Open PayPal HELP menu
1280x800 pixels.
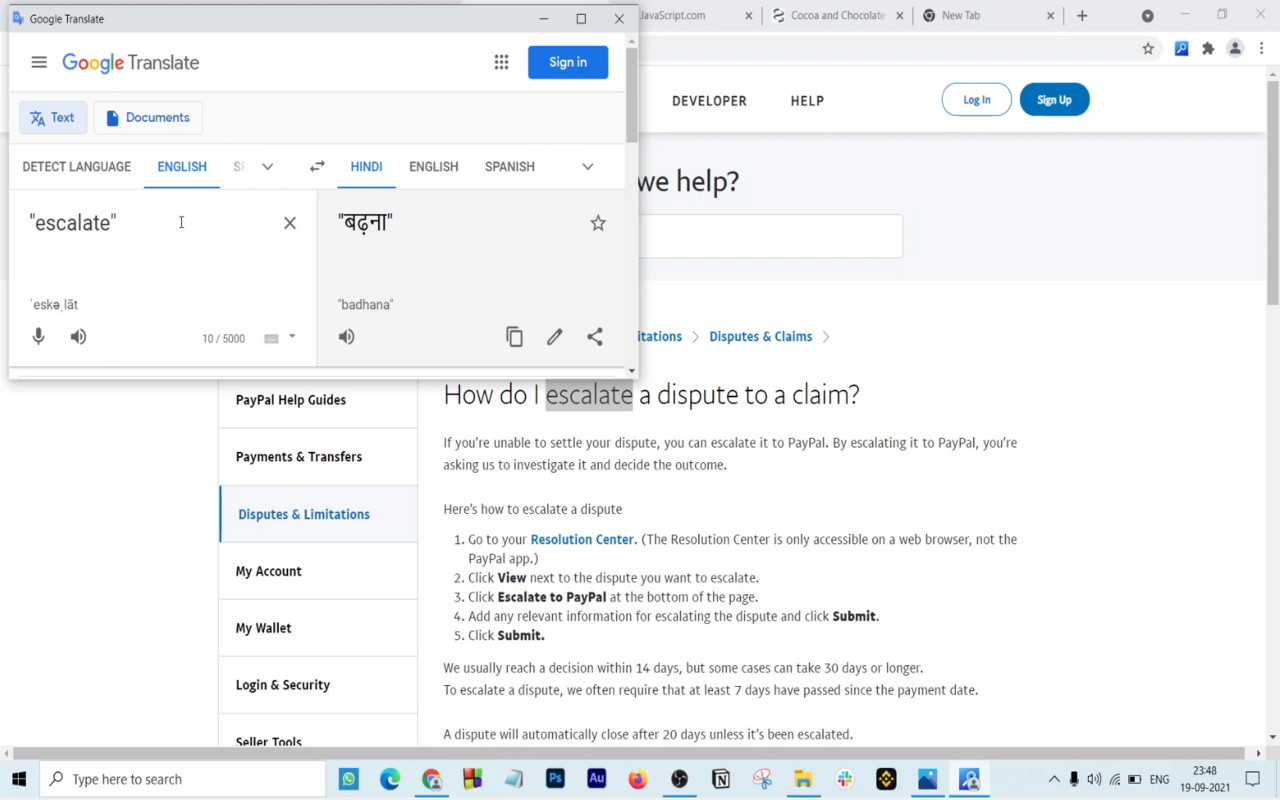[807, 101]
